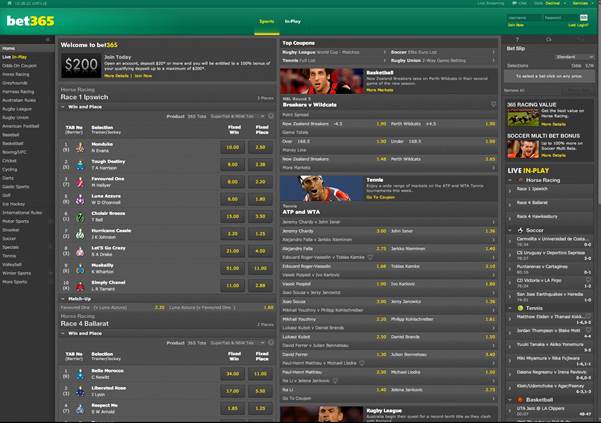This screenshot has width=601, height=423.
Task: Click the Password input field
Action: [x=560, y=18]
